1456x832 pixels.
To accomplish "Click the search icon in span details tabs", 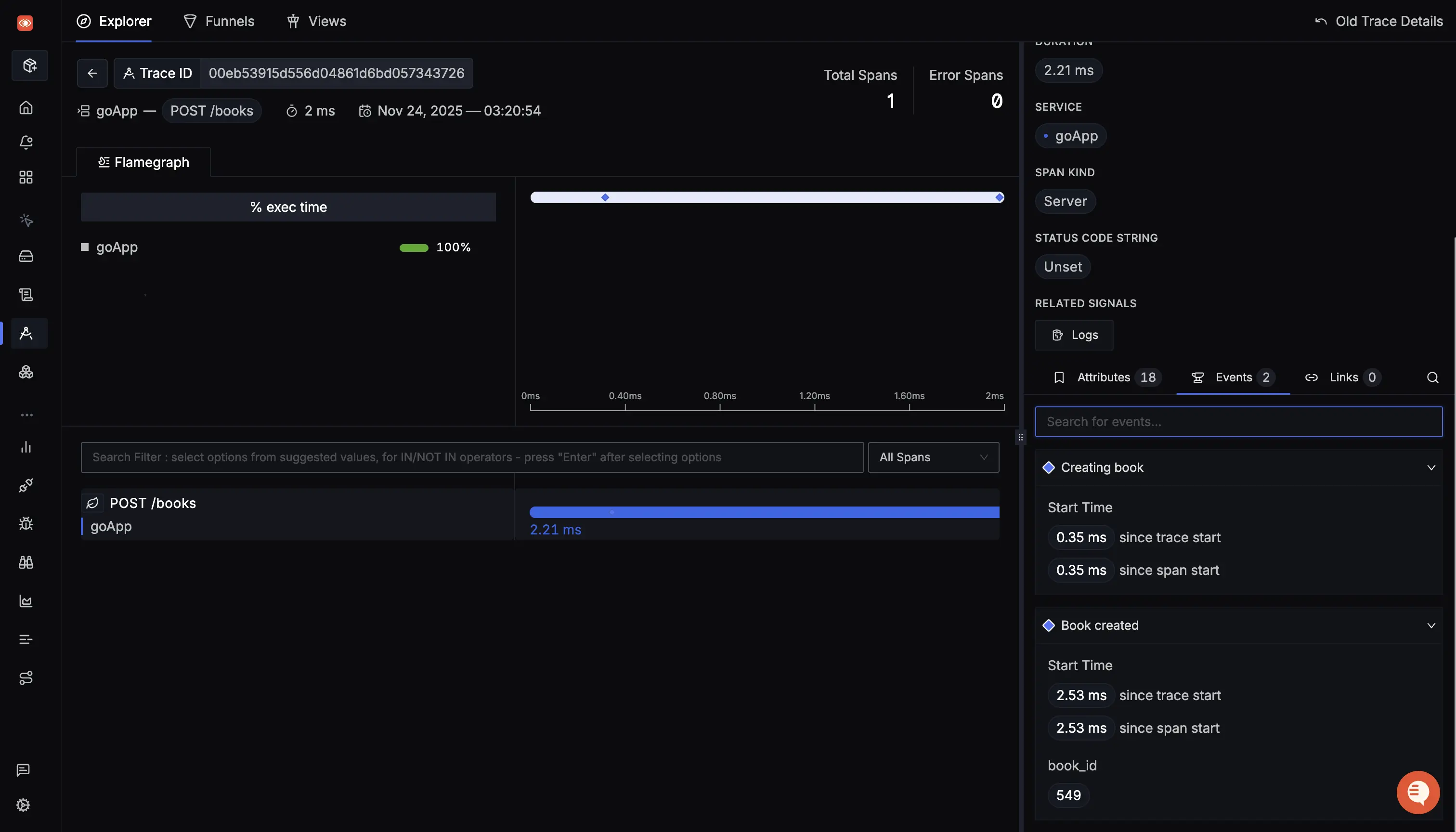I will pyautogui.click(x=1432, y=377).
